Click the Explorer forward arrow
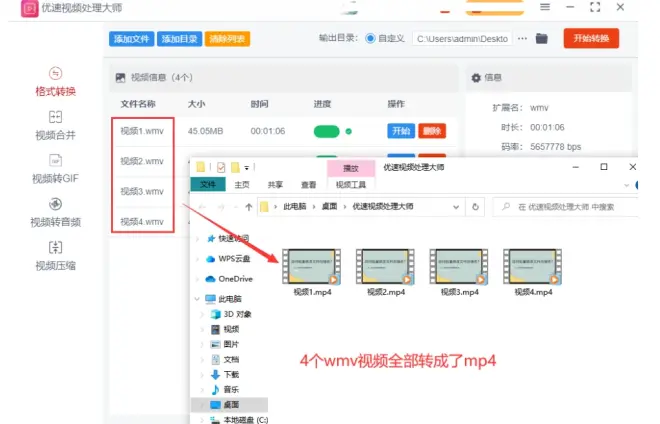Image resolution: width=660 pixels, height=424 pixels. 221,207
